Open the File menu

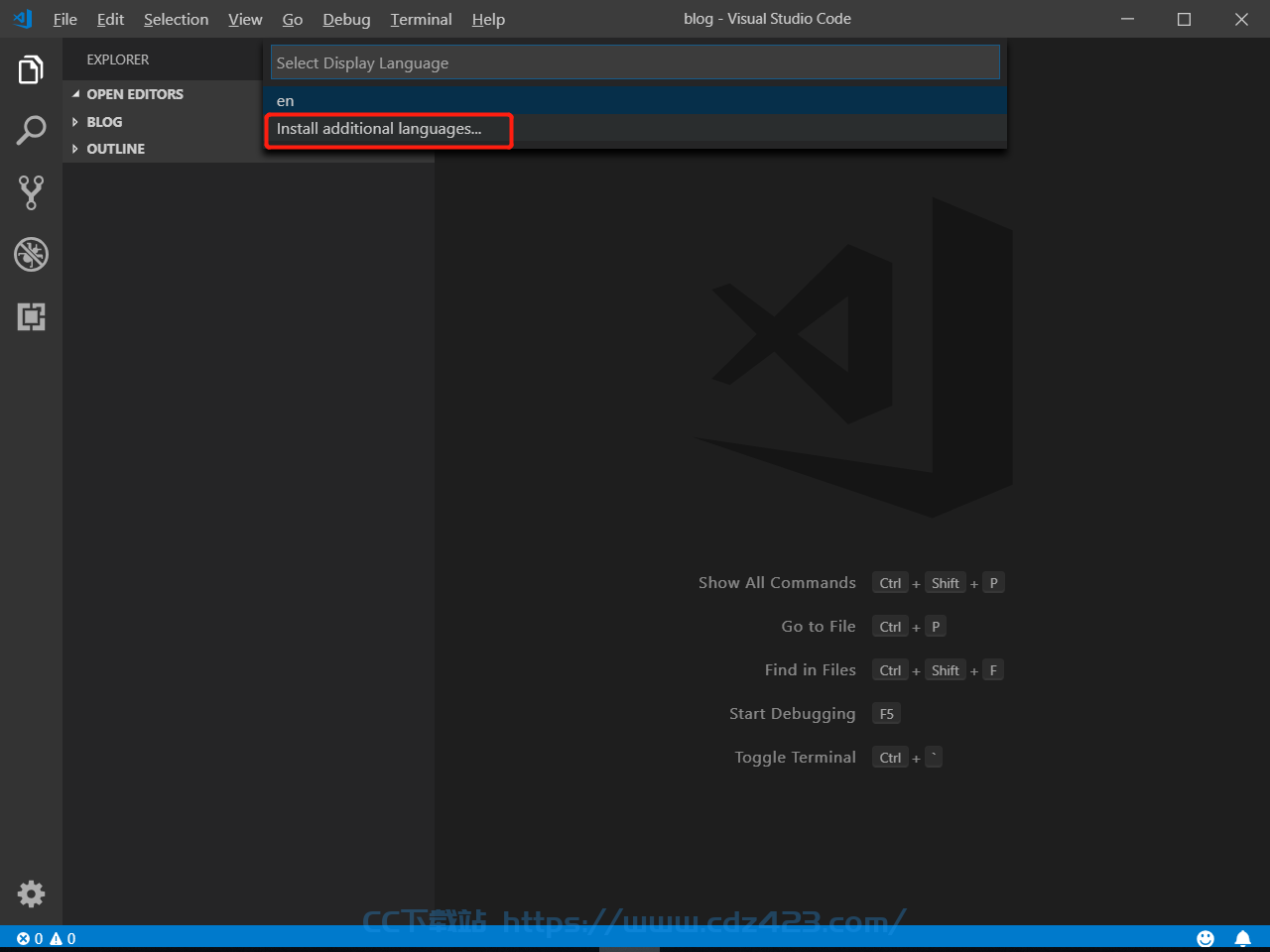(64, 19)
